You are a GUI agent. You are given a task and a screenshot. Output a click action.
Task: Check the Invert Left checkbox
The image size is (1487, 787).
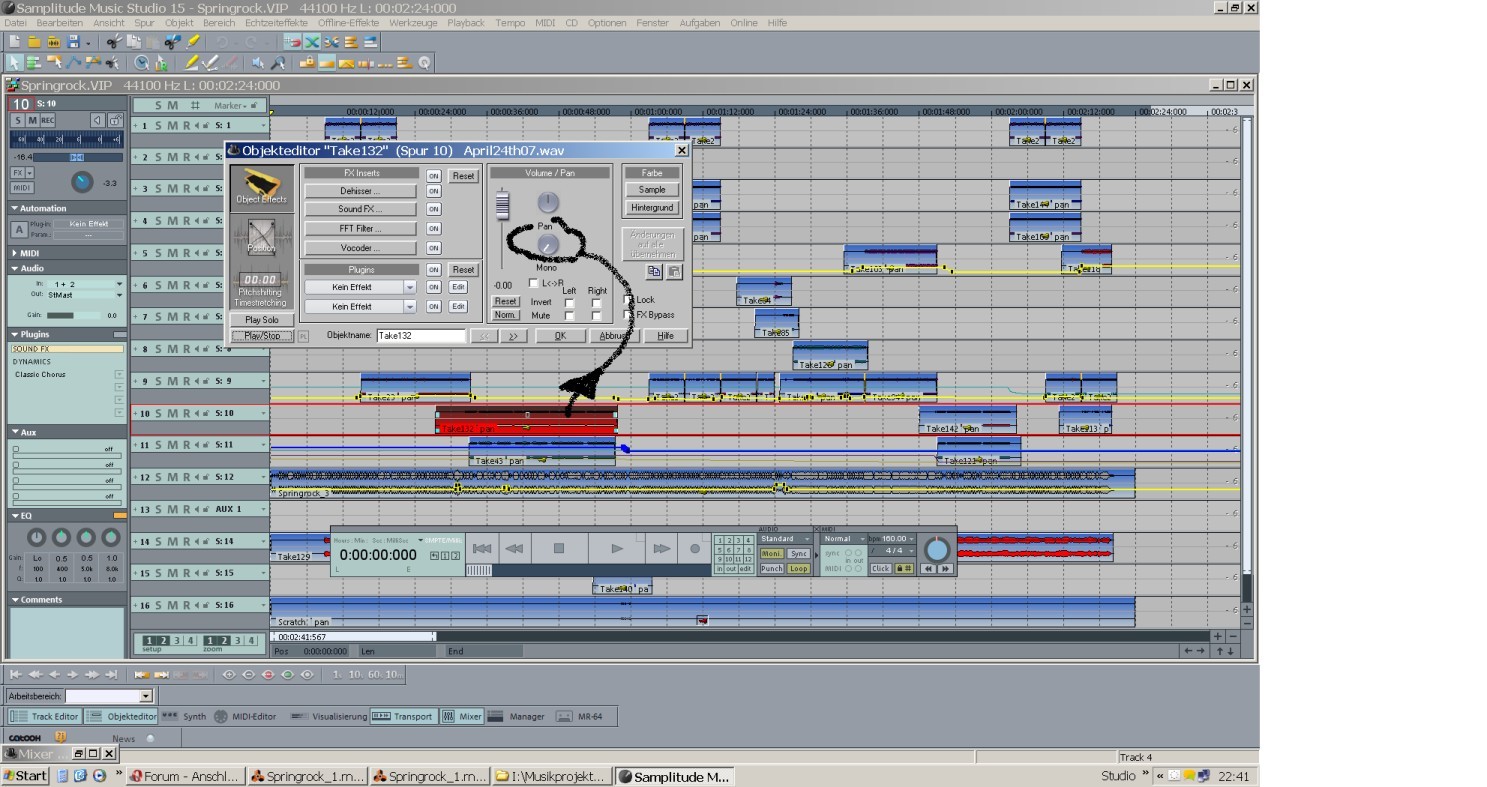pyautogui.click(x=569, y=303)
